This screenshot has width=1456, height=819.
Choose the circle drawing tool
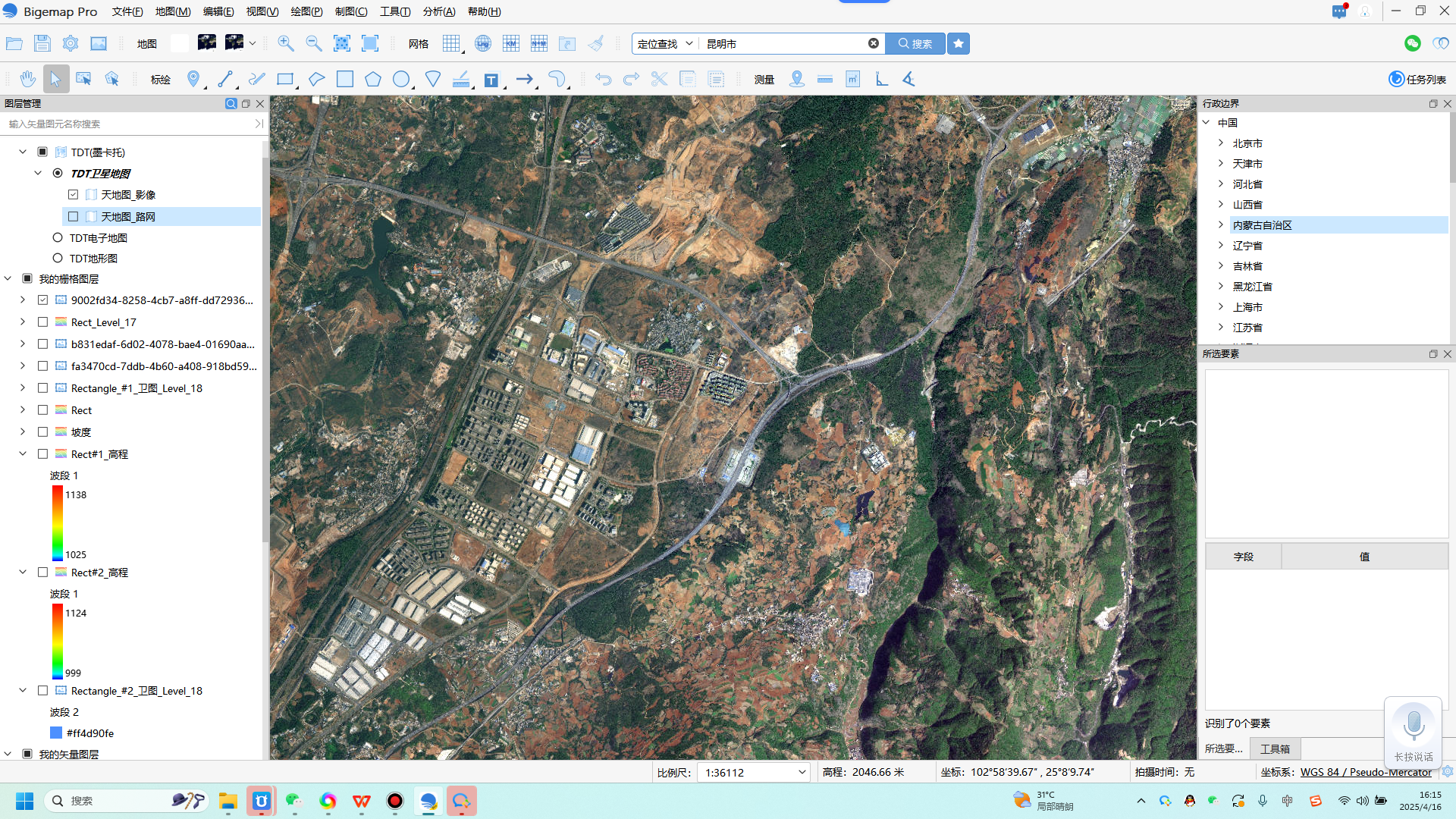click(401, 79)
